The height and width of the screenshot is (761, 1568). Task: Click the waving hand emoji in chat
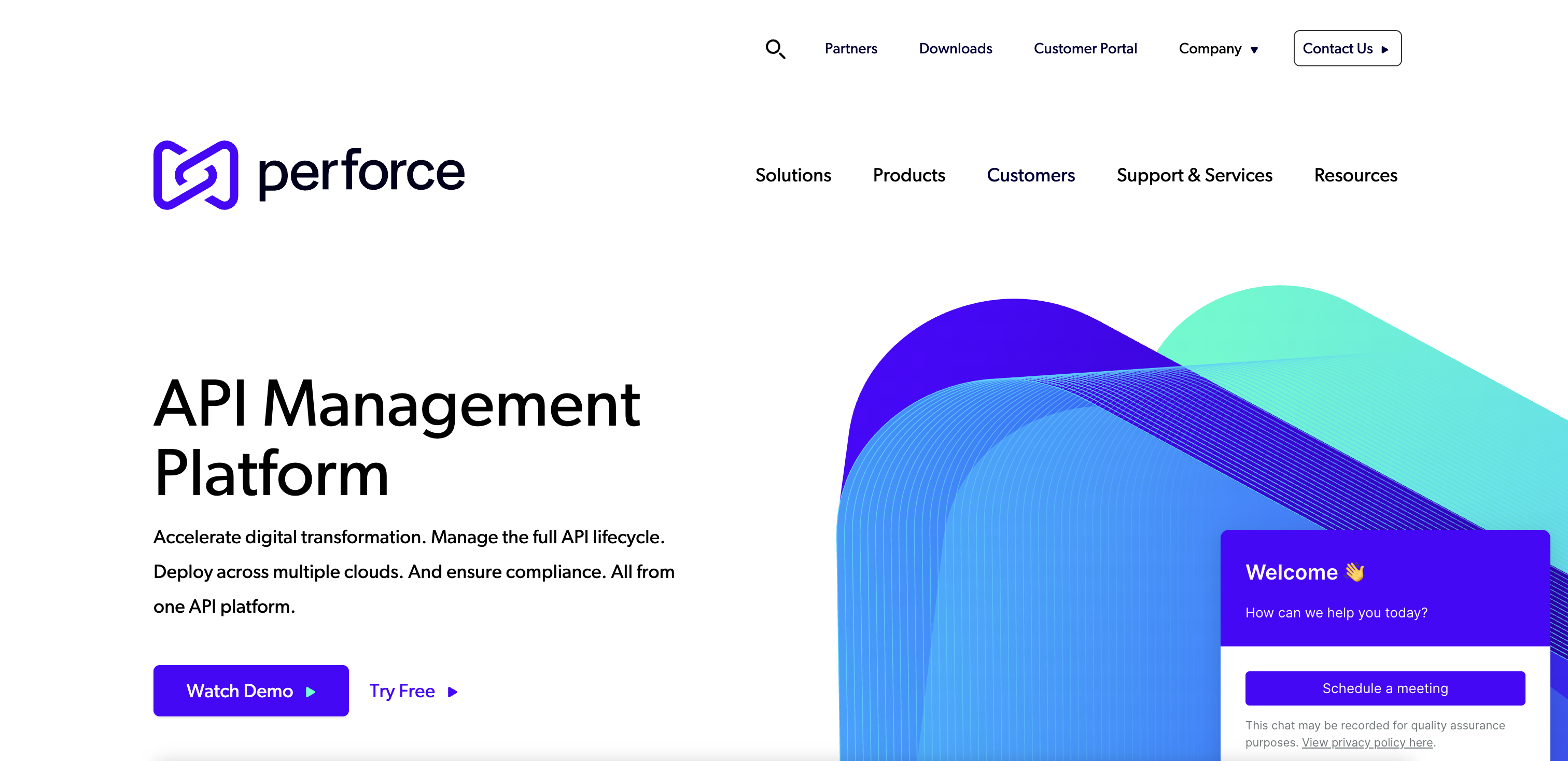tap(1355, 572)
